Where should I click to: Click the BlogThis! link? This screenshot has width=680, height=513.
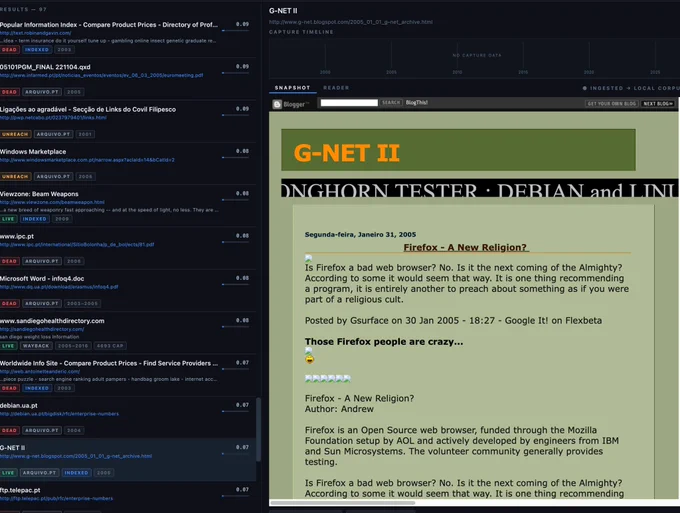[x=417, y=103]
